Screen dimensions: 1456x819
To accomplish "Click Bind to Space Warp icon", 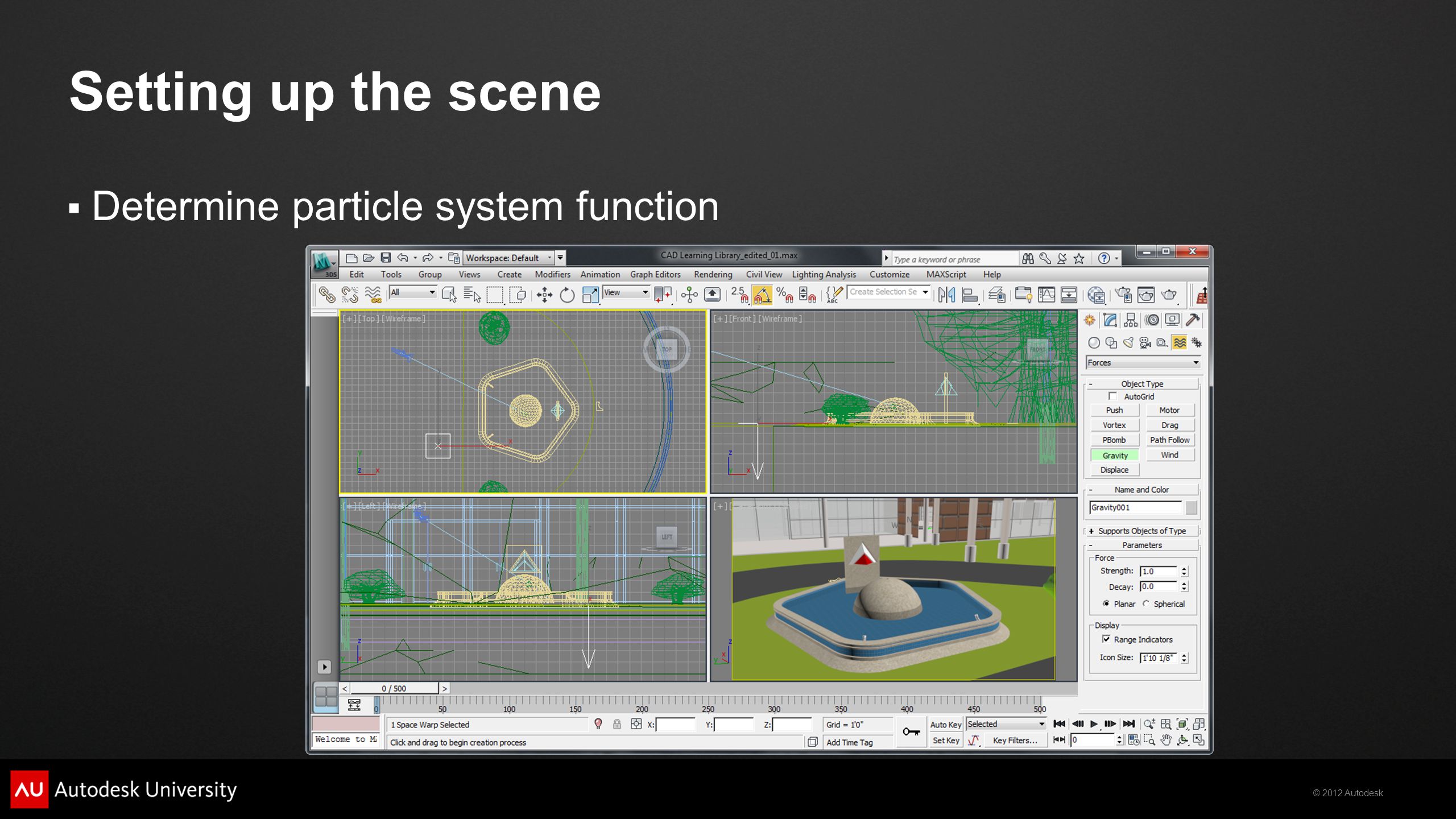I will (373, 295).
